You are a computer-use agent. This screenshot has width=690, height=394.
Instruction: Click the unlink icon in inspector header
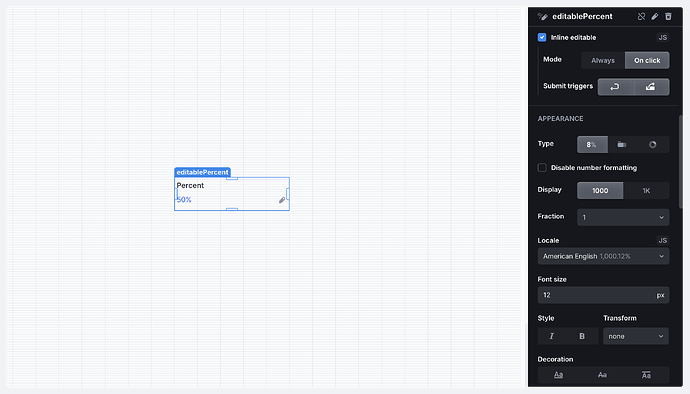click(641, 17)
